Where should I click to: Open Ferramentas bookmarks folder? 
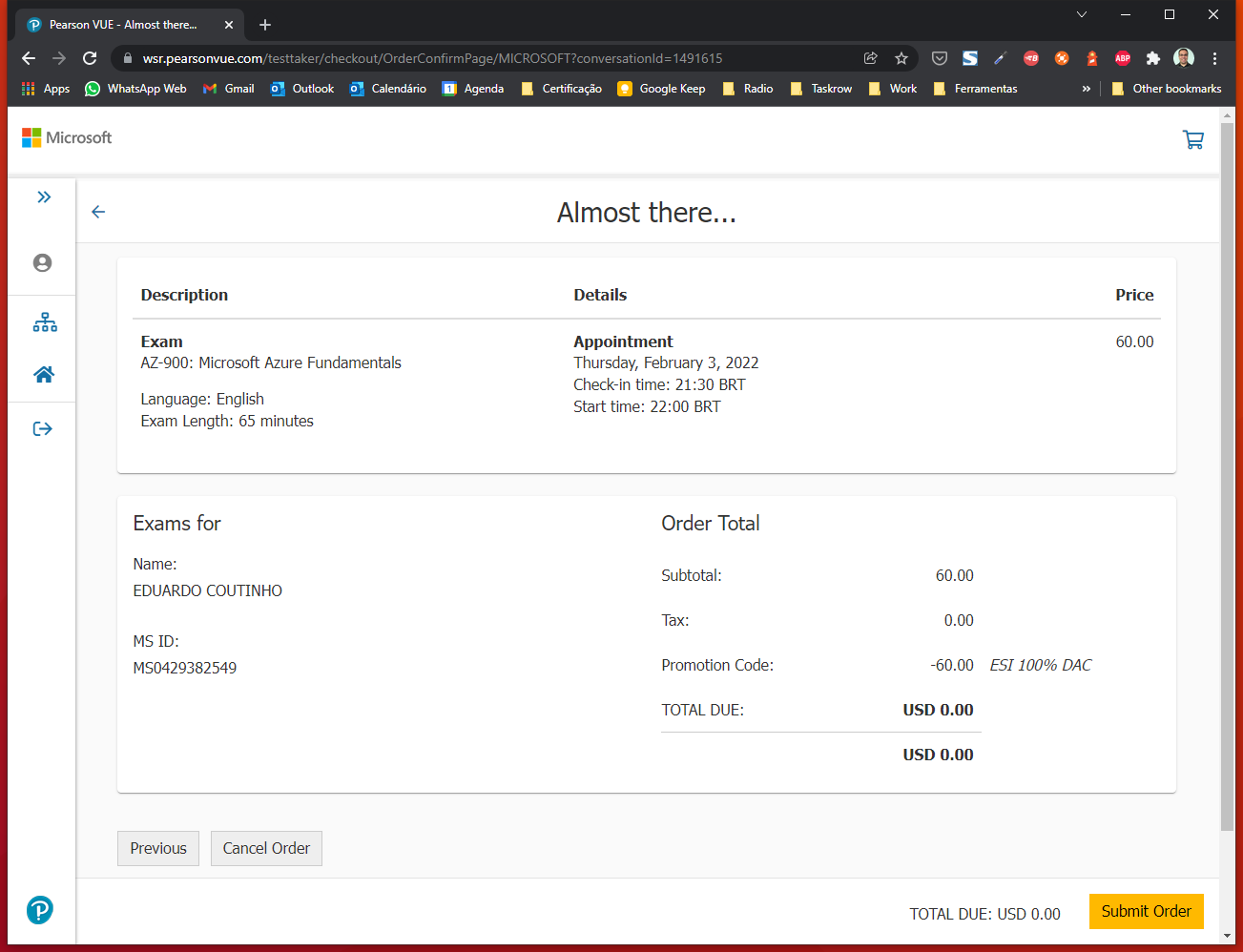(975, 89)
